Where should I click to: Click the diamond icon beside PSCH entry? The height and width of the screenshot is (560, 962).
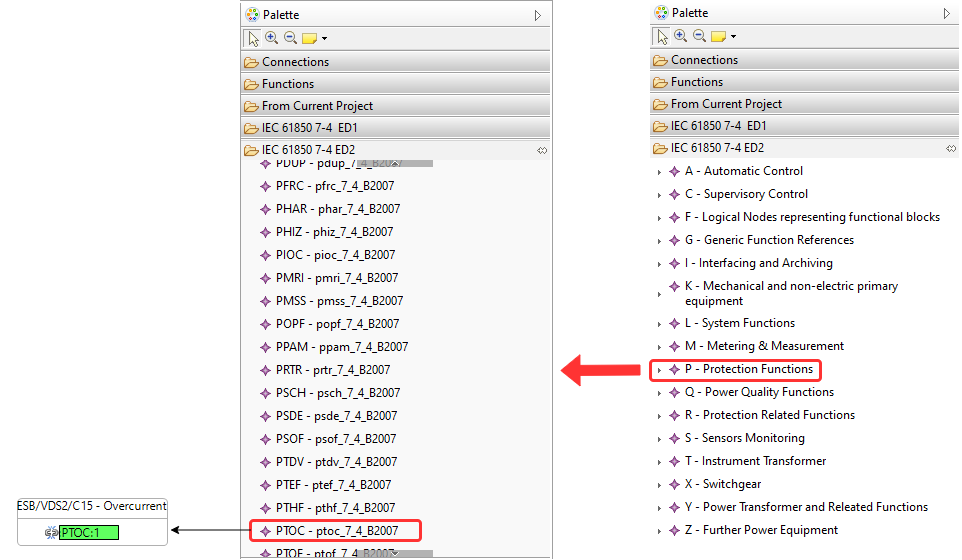tap(265, 393)
